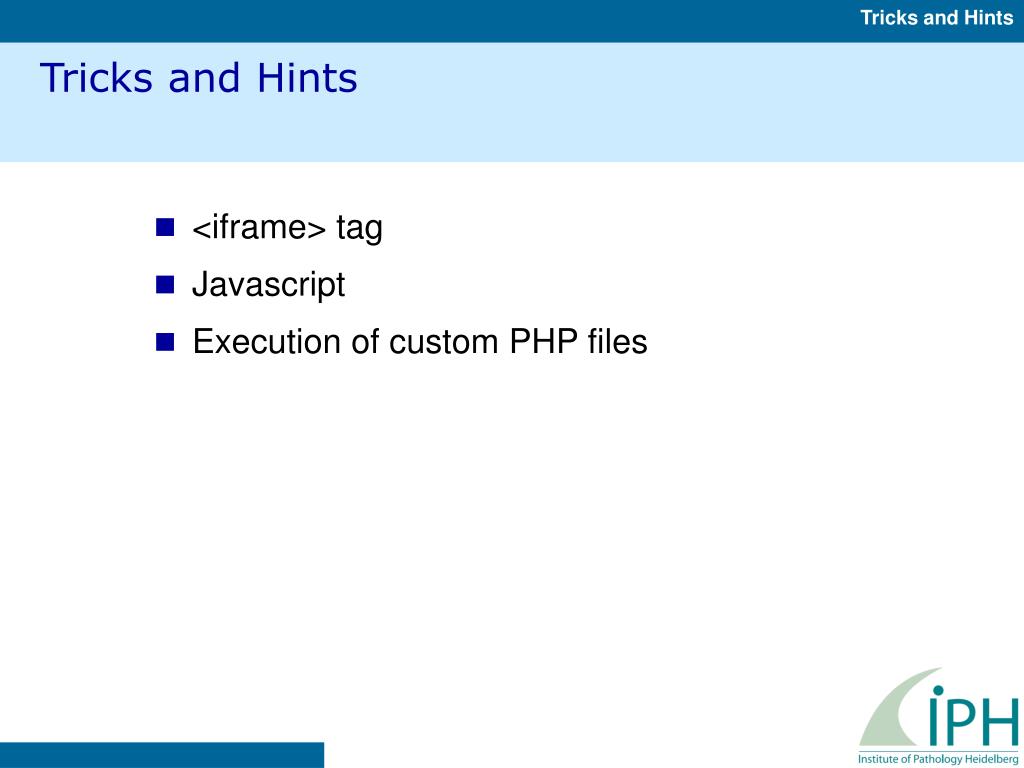
Task: Click the word Hints in the slide title
Action: pos(307,78)
